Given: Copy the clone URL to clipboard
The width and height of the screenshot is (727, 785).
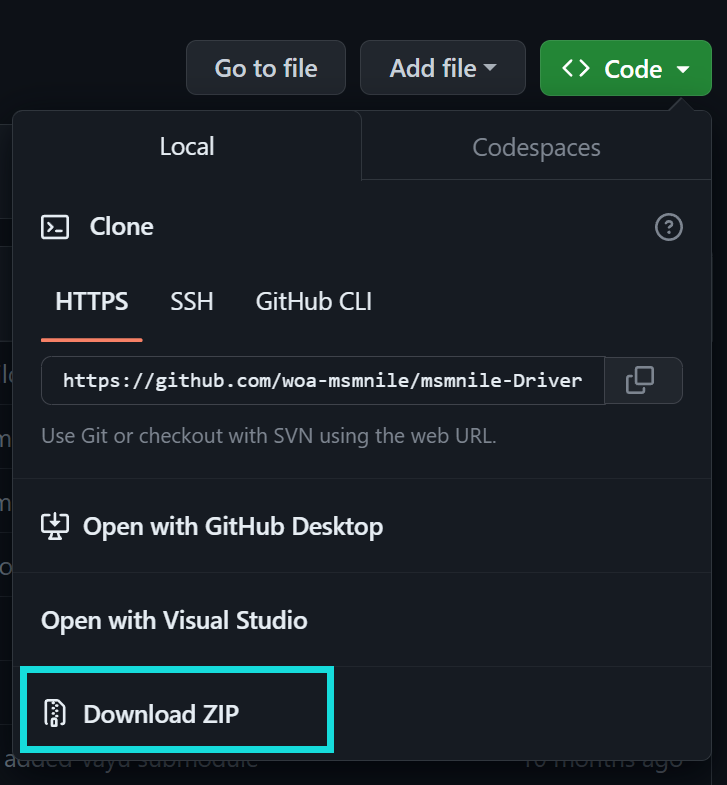Looking at the screenshot, I should [x=643, y=380].
